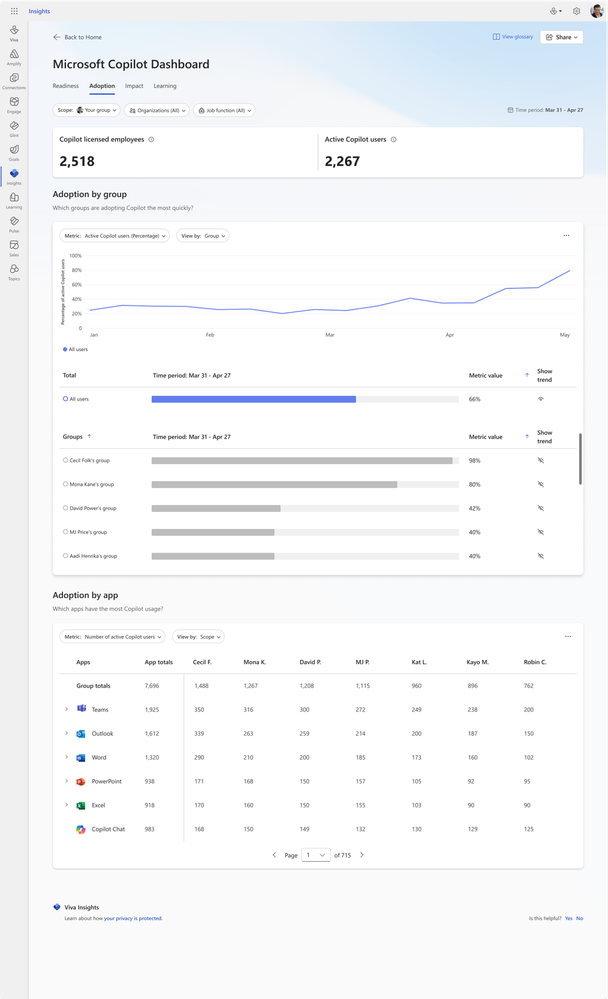608x999 pixels.
Task: Expand the Word row
Action: [x=66, y=757]
